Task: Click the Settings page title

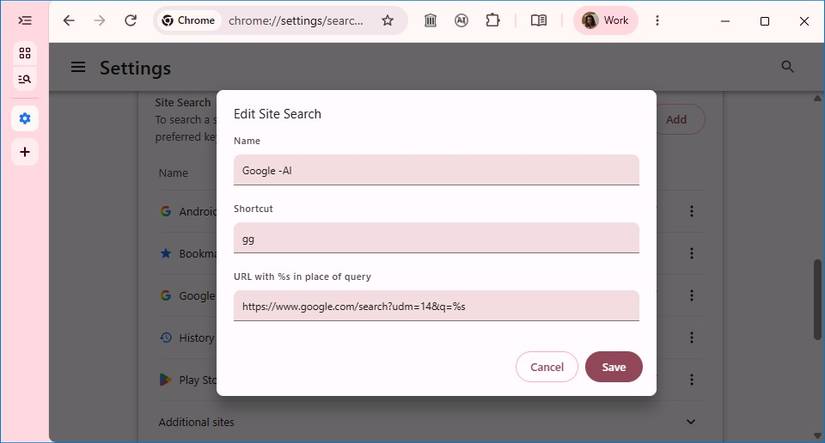Action: coord(135,68)
